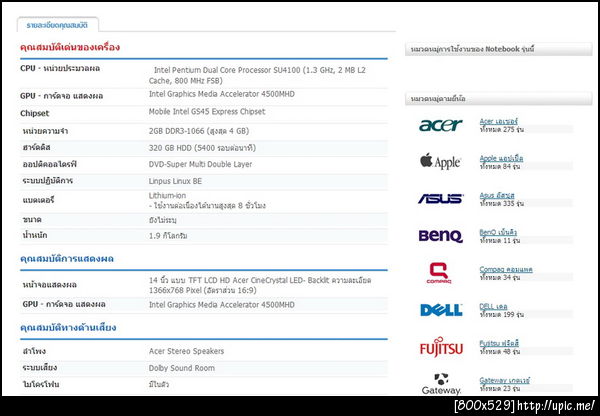
Task: Click the blue audio features section heading
Action: click(x=68, y=328)
